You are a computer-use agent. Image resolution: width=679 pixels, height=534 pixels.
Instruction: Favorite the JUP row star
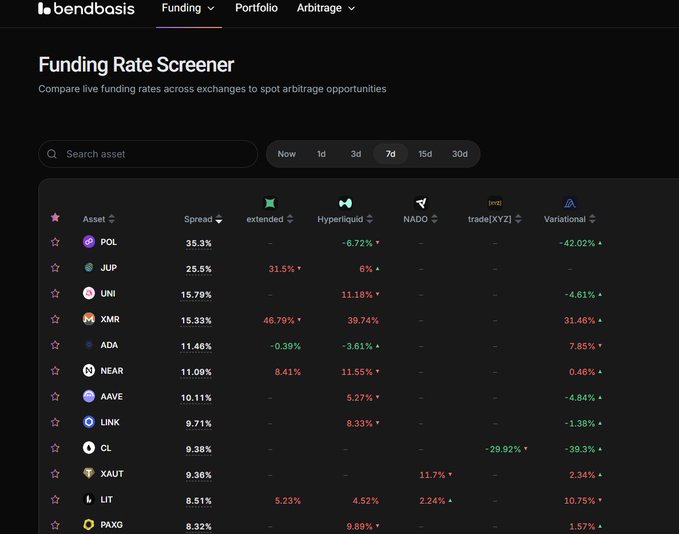point(55,268)
